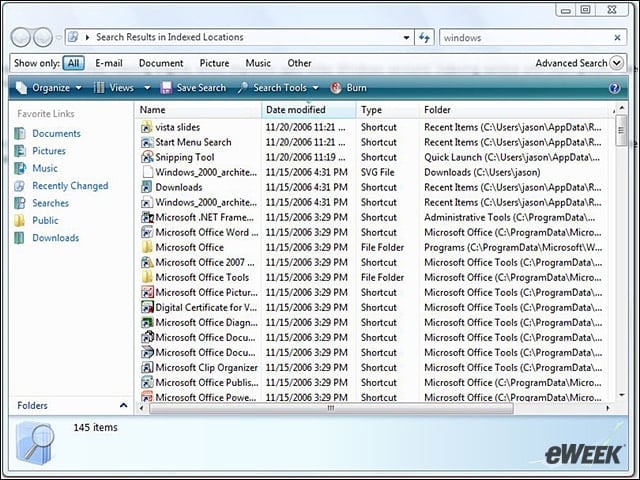Select the Downloads shortcut row name
The width and height of the screenshot is (640, 480).
pos(179,187)
